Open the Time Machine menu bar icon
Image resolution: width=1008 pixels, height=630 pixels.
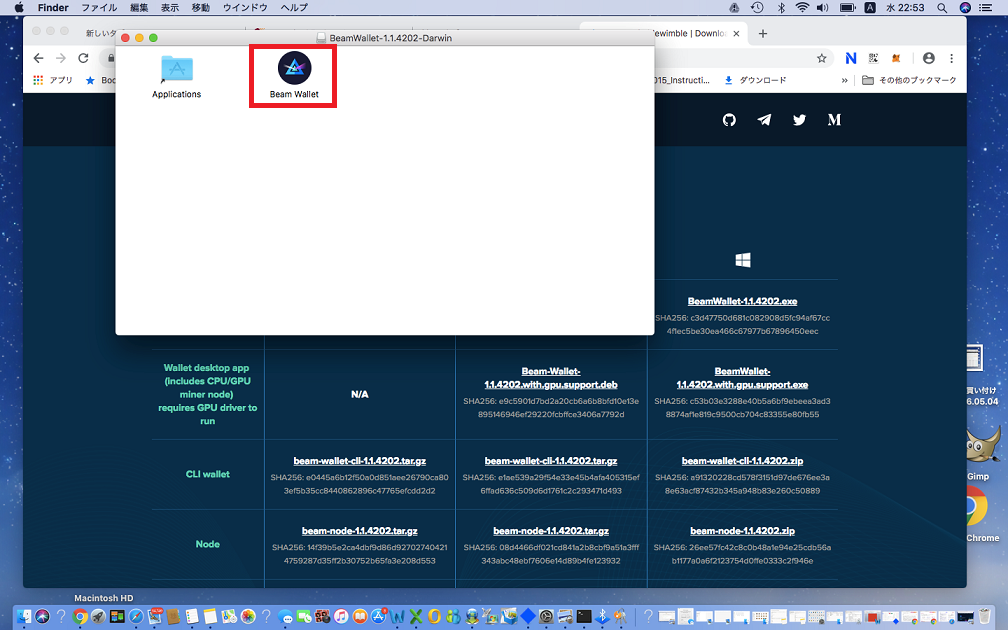coord(757,8)
